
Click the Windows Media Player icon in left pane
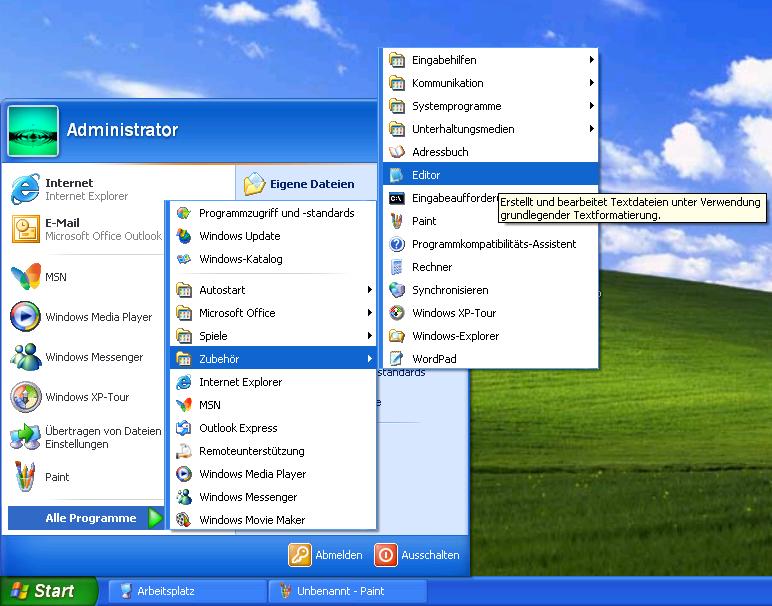point(25,317)
